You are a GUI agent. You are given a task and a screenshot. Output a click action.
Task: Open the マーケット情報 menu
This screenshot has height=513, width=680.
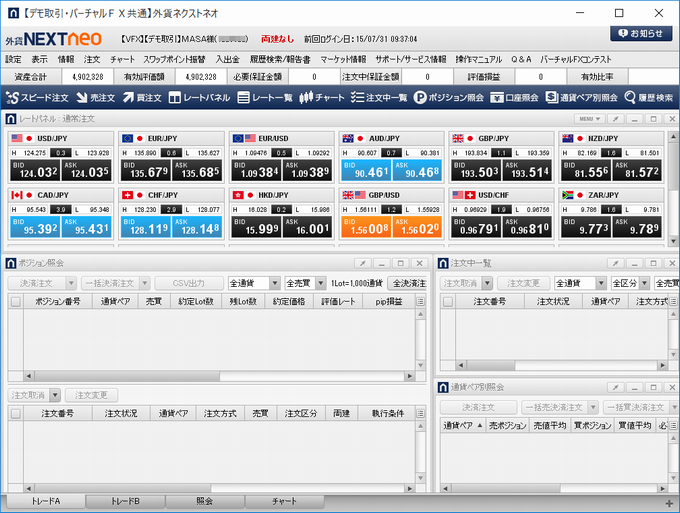(x=343, y=59)
